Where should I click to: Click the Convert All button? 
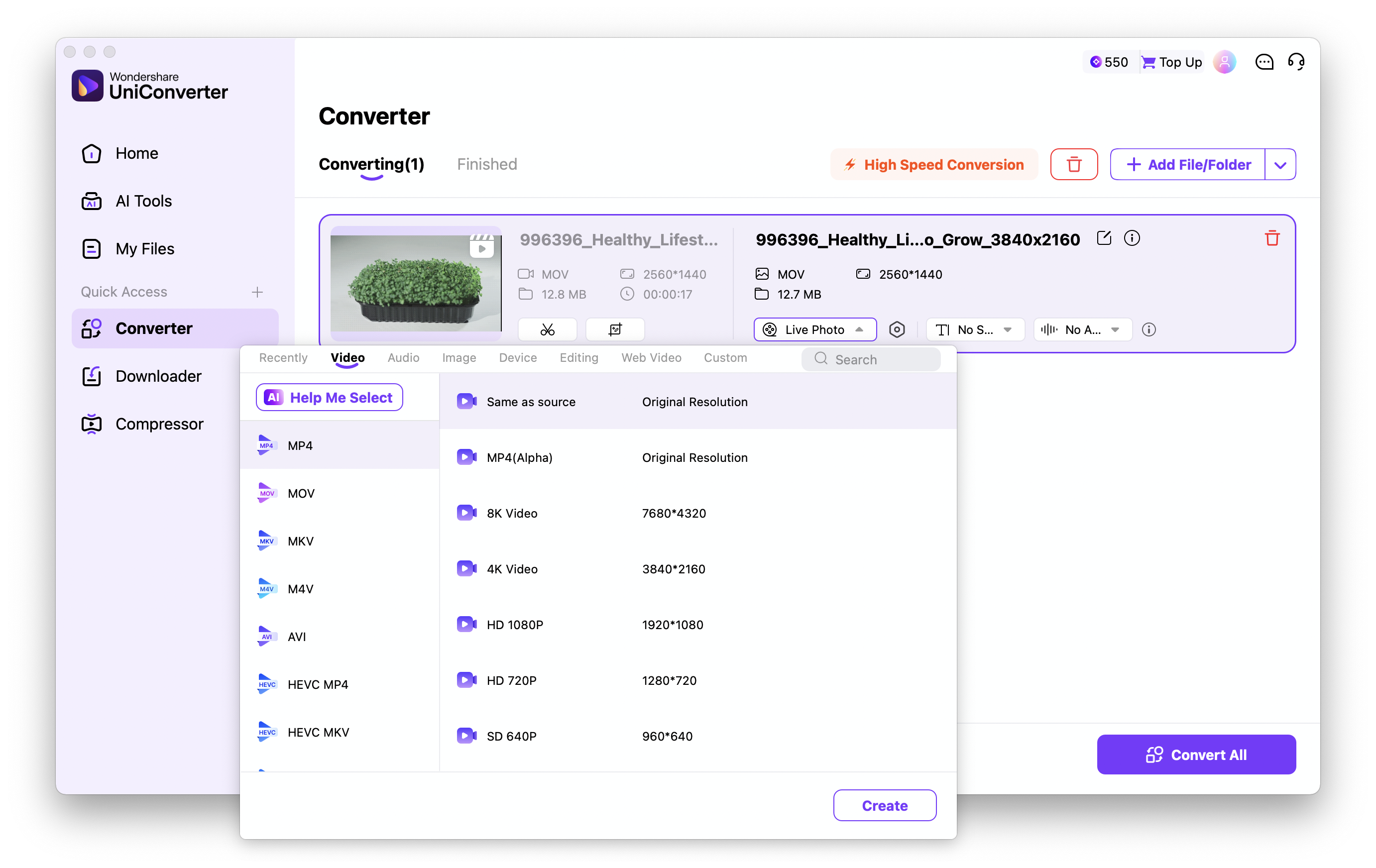pos(1196,755)
